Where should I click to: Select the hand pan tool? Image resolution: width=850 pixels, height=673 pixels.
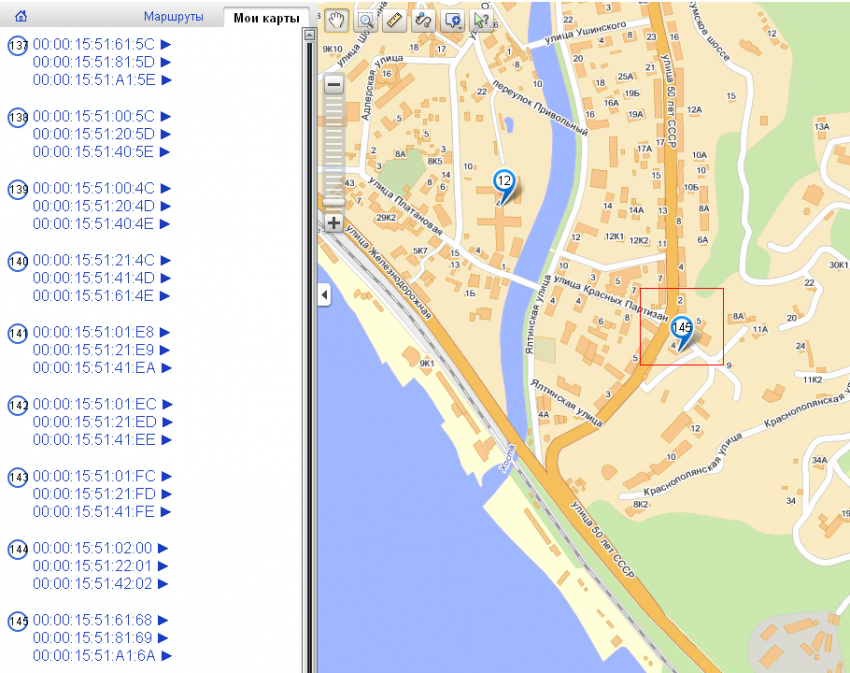tap(337, 20)
